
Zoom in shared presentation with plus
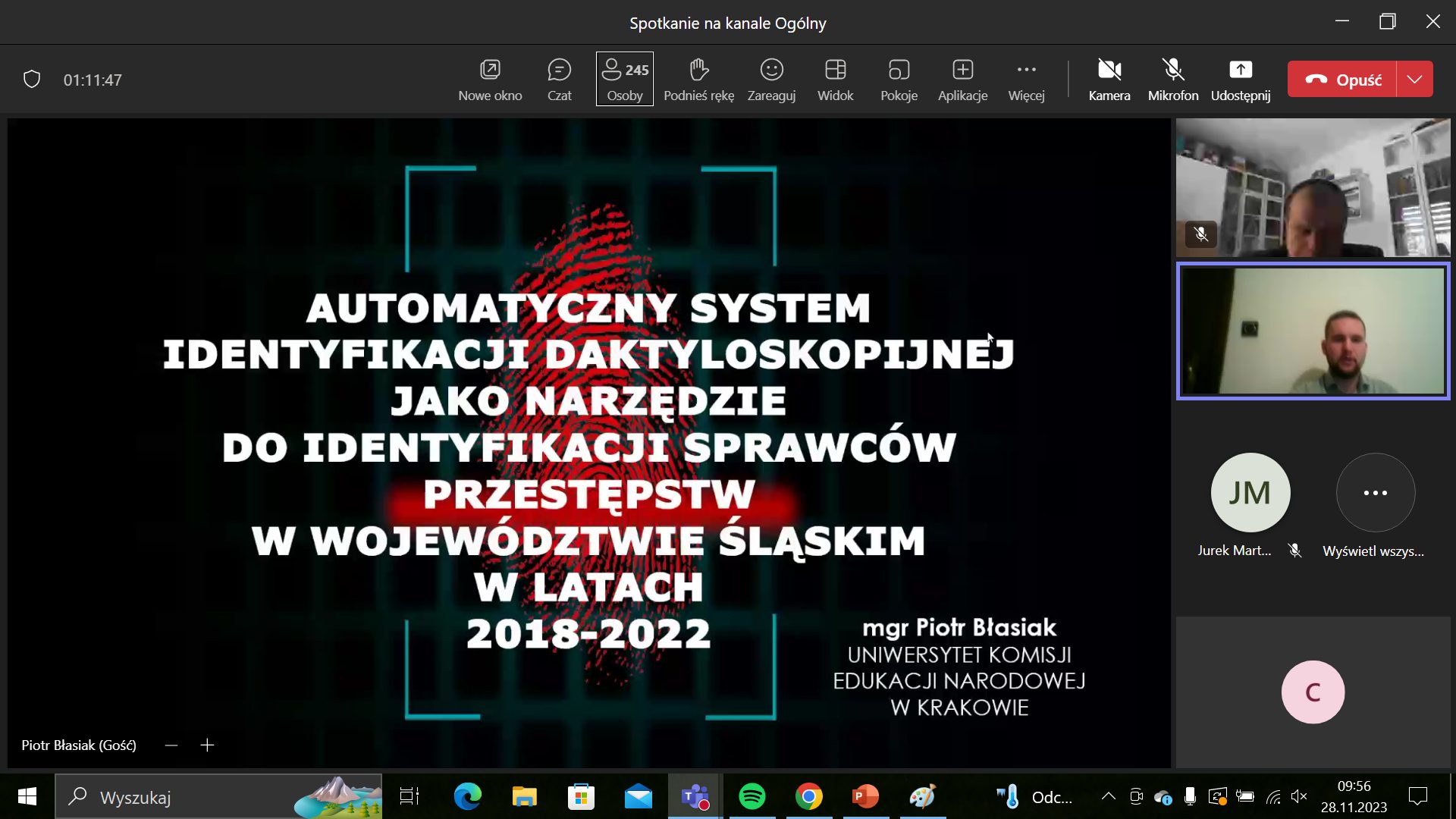point(207,745)
